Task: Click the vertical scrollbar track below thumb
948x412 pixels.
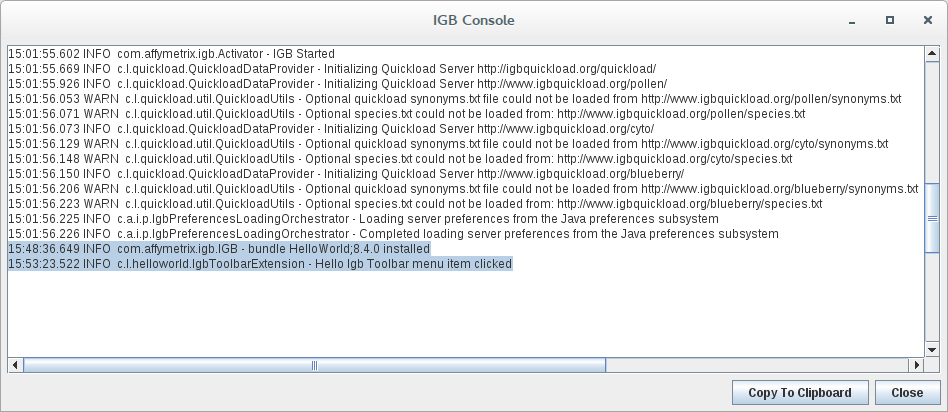Action: (932, 298)
